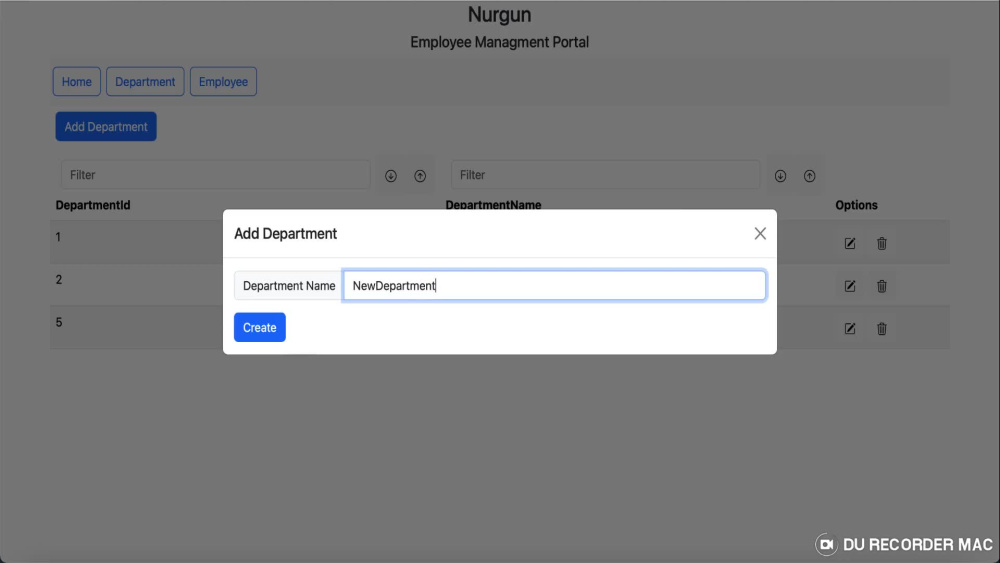Click the Options column header
Image resolution: width=1000 pixels, height=563 pixels.
point(856,205)
